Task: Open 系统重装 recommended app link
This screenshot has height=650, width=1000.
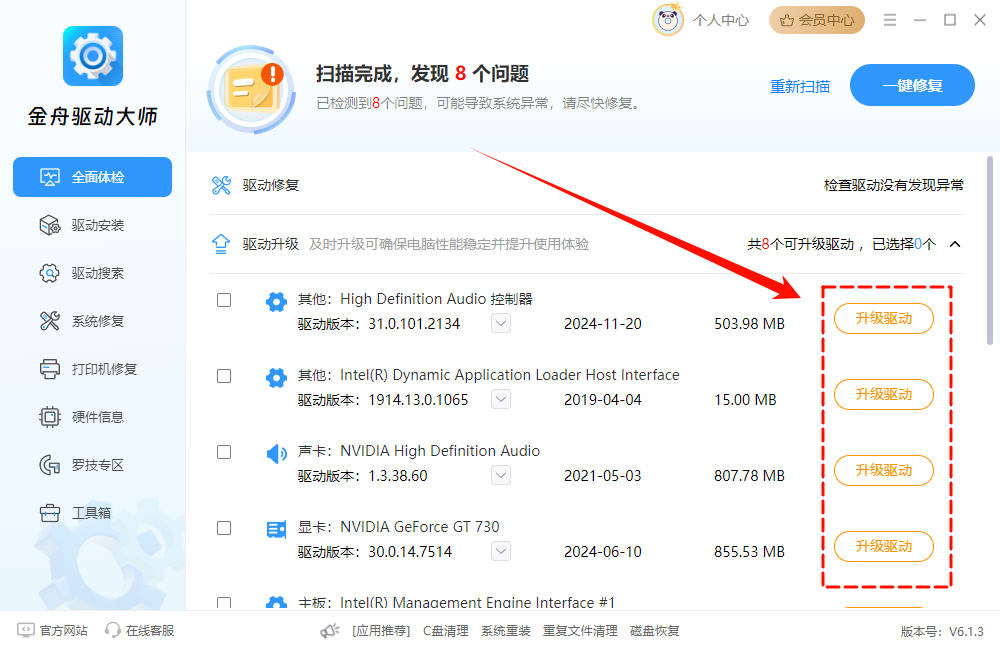Action: coord(506,631)
